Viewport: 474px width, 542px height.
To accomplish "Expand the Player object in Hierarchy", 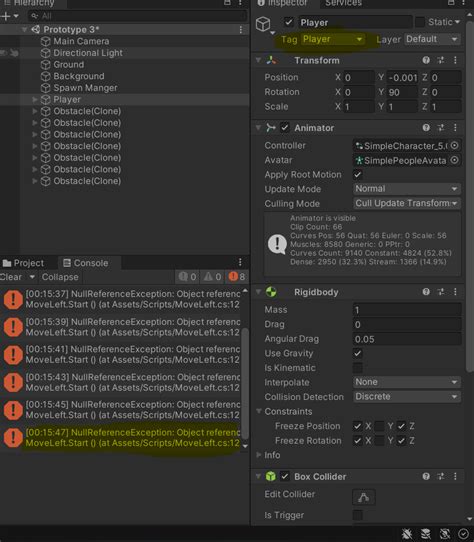I will (35, 100).
